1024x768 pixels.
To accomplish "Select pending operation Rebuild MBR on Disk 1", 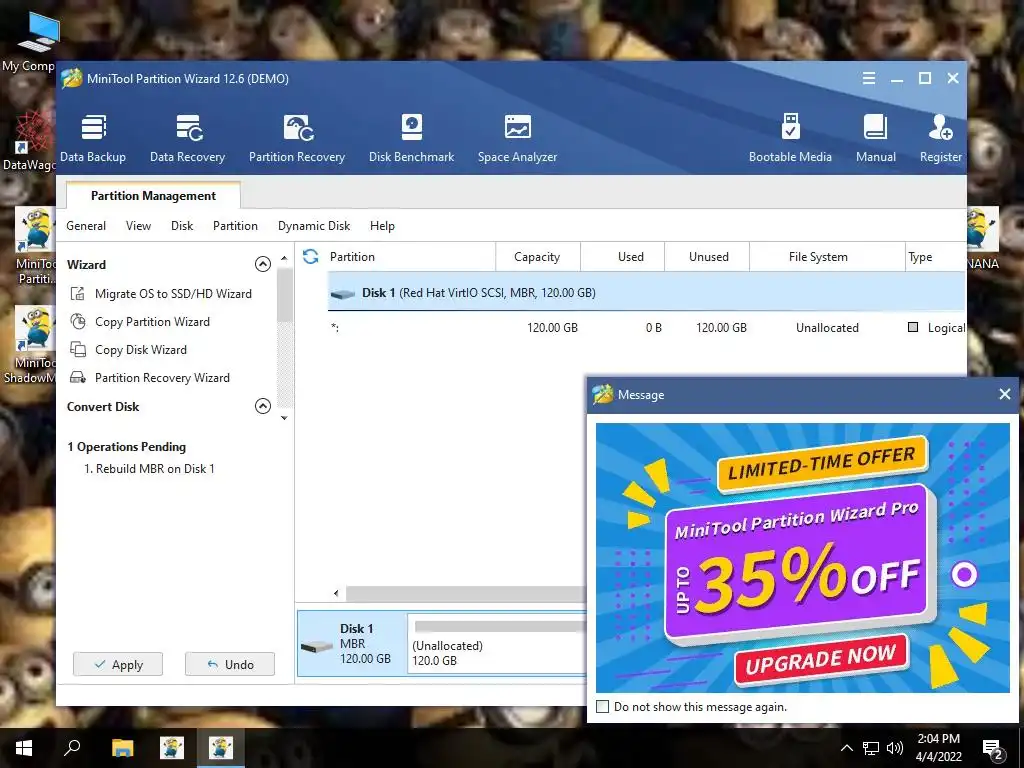I will click(x=150, y=469).
